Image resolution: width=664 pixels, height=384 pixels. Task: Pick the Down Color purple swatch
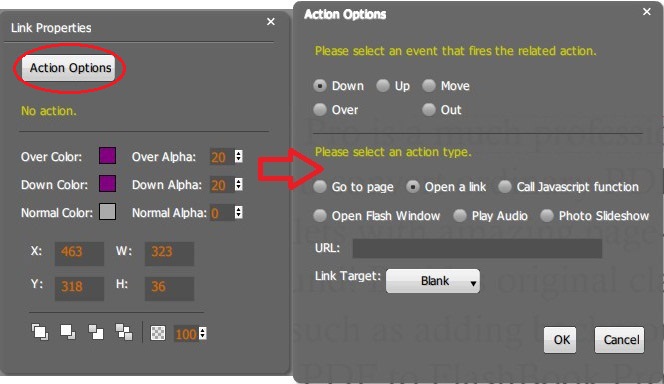pyautogui.click(x=108, y=184)
